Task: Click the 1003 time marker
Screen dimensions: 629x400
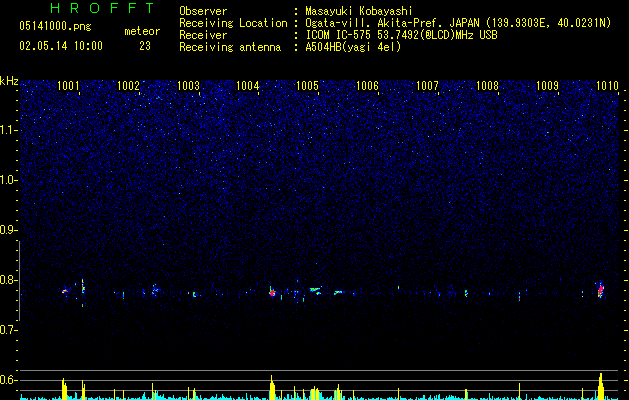Action: coord(188,85)
